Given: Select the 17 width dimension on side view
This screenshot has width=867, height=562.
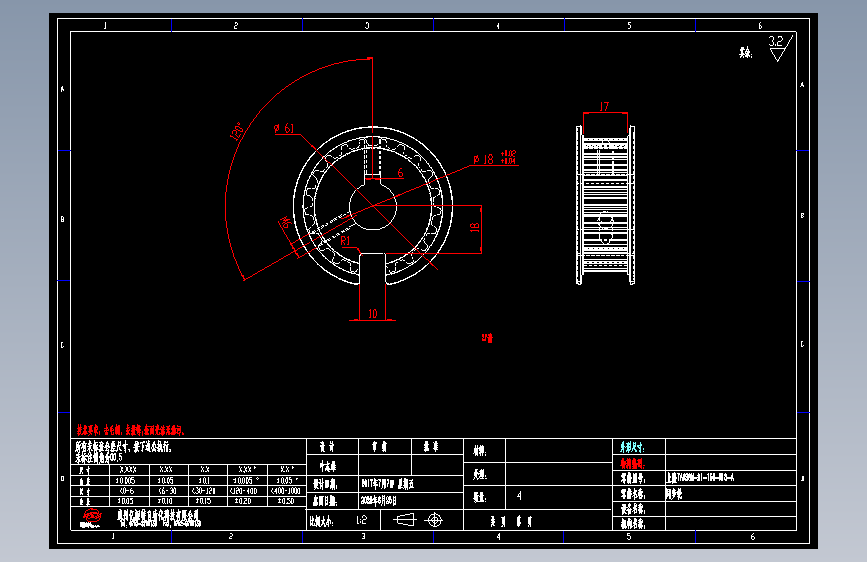Looking at the screenshot, I should (x=604, y=106).
